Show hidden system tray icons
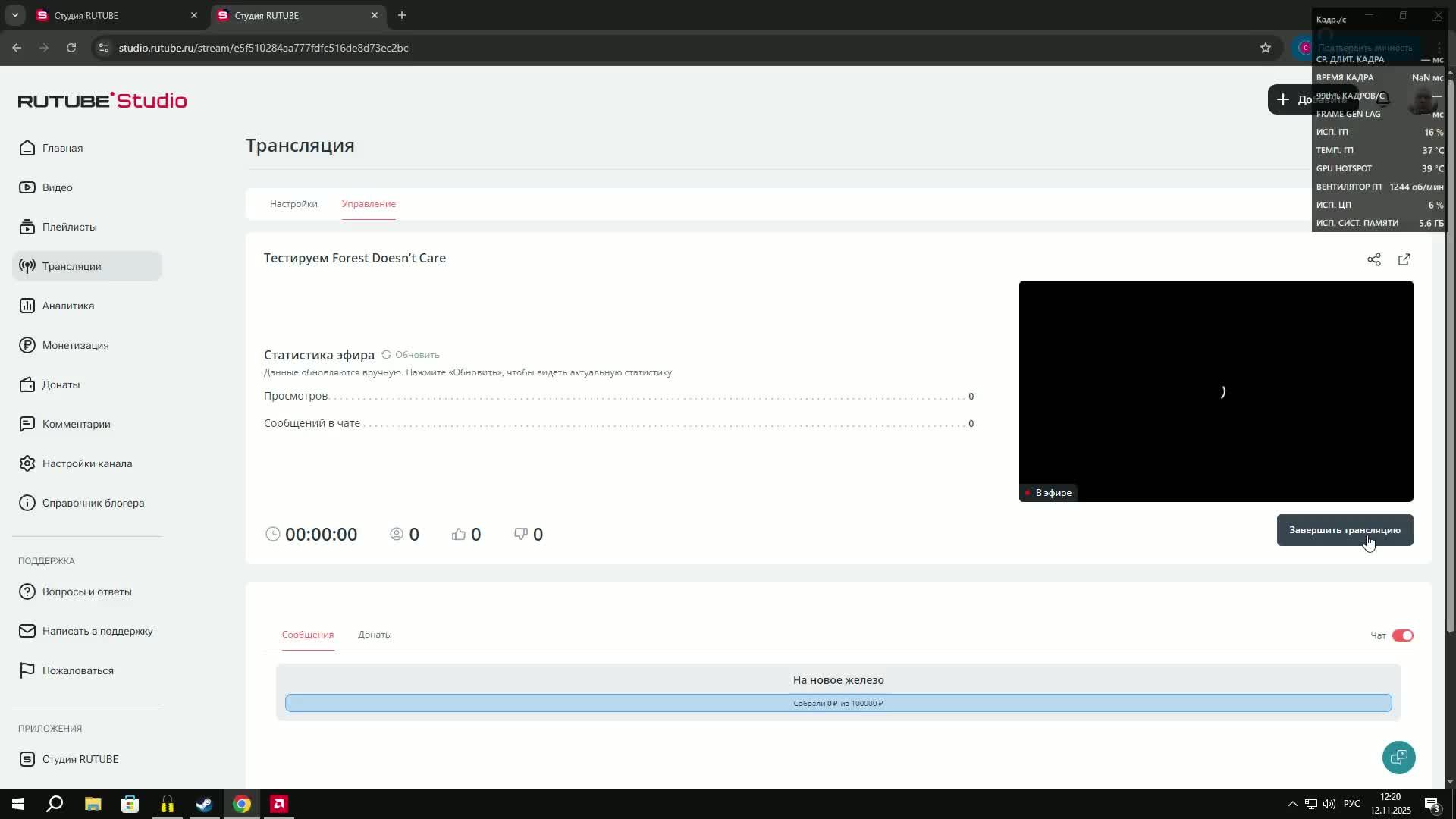Screen dimensions: 1456x819 pyautogui.click(x=1292, y=804)
